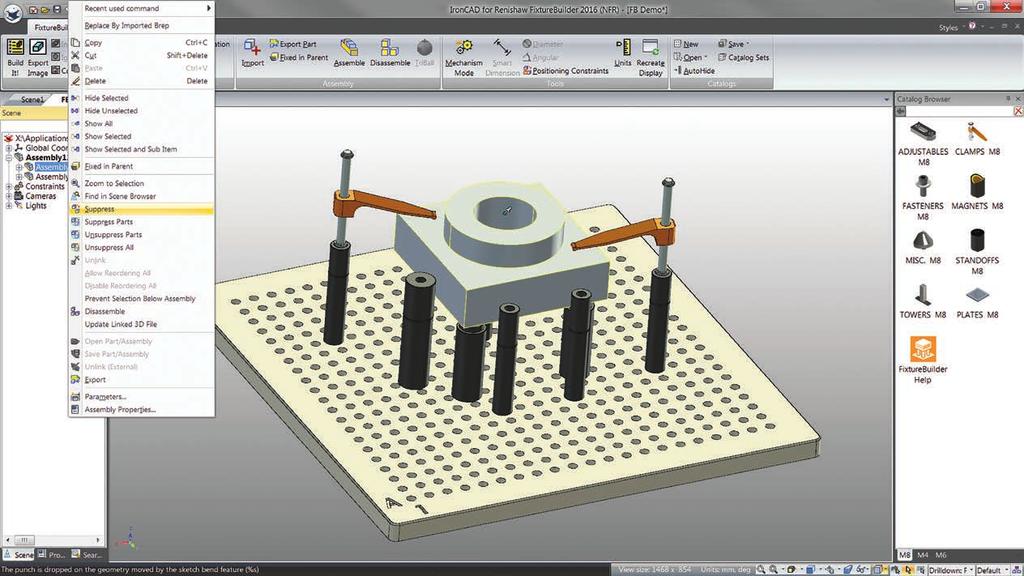Choose Zoom to Selection
This screenshot has height=576, width=1024.
click(x=142, y=184)
